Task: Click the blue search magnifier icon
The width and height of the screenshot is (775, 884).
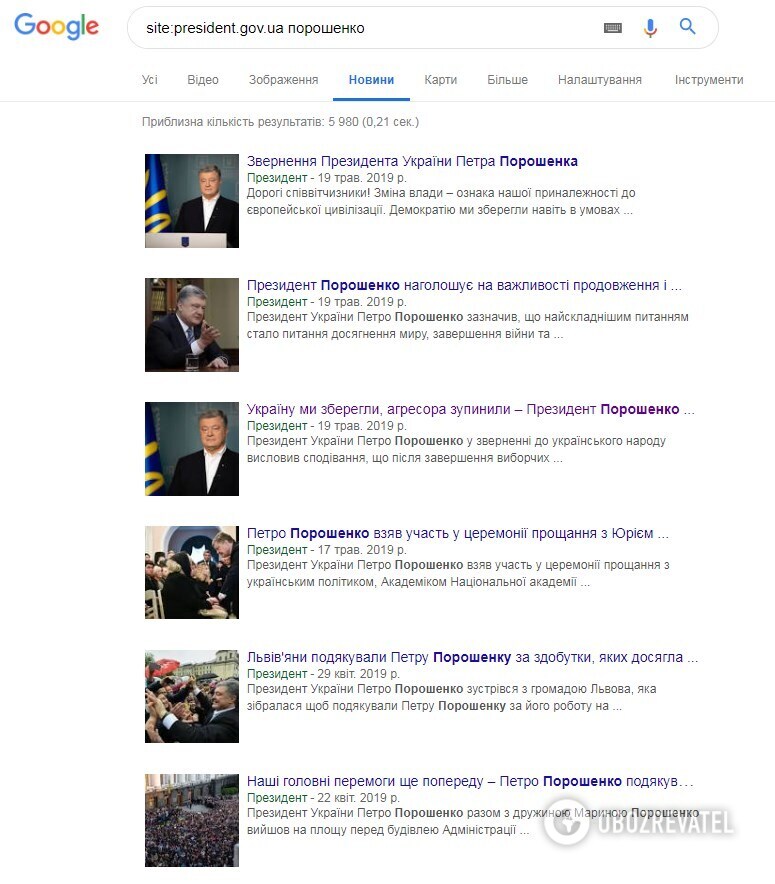Action: pyautogui.click(x=687, y=26)
